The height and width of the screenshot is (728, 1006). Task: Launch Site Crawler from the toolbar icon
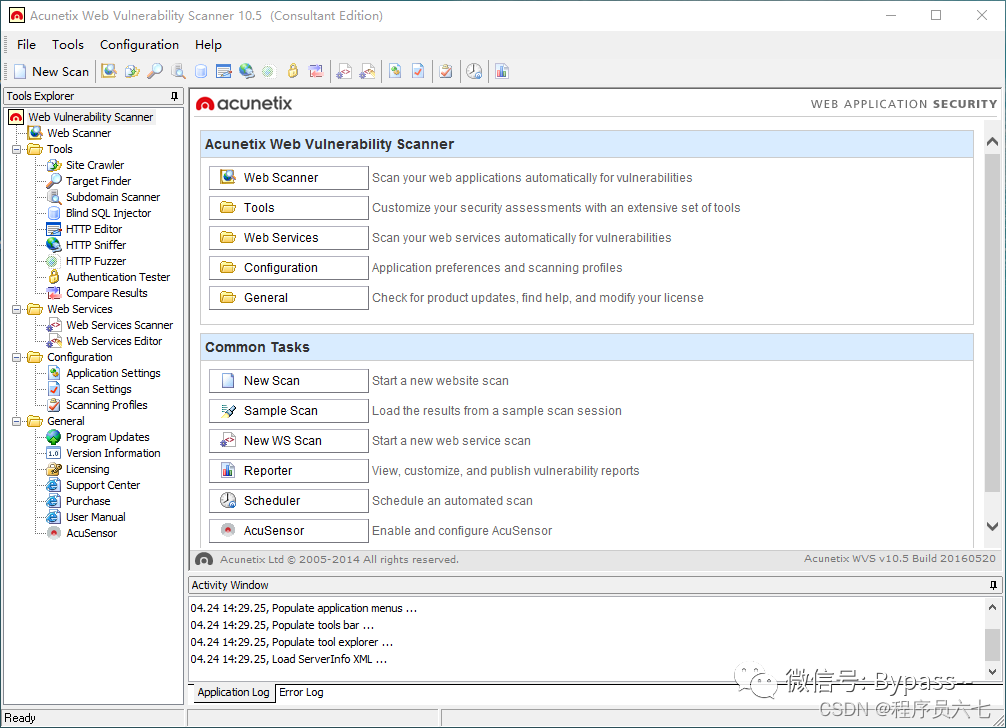click(x=132, y=71)
